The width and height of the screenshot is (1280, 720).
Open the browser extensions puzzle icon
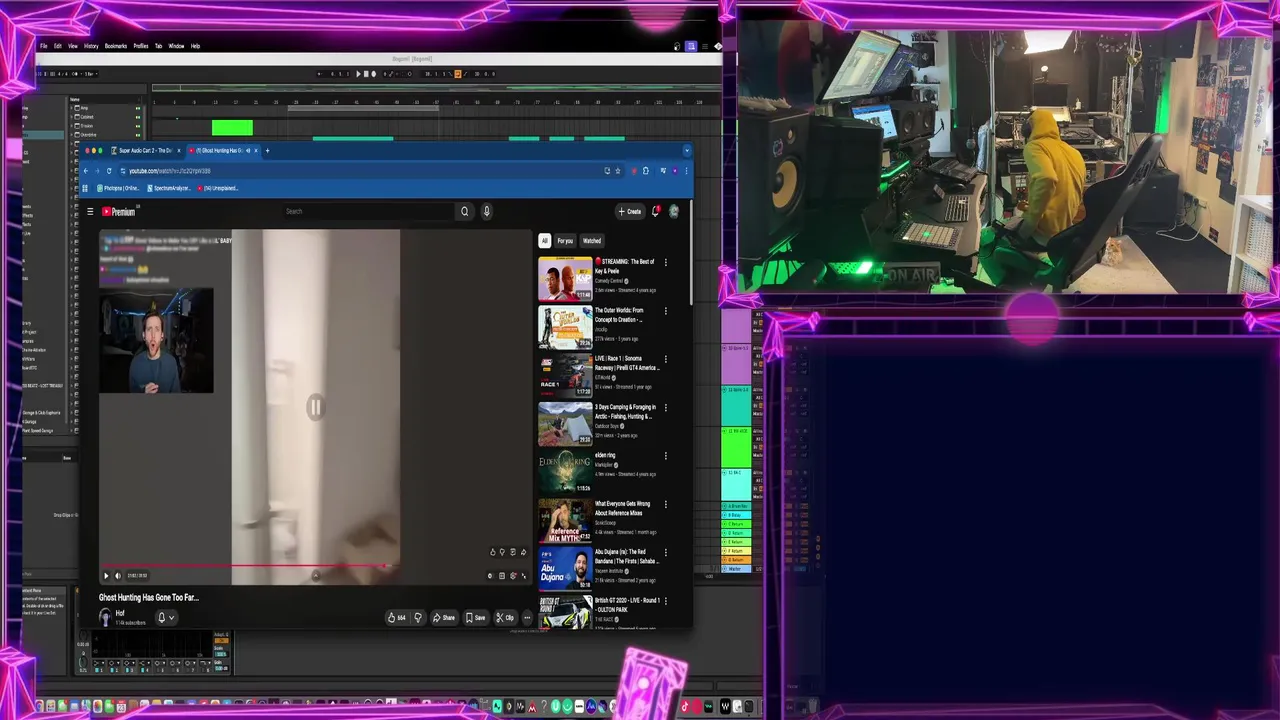point(646,171)
